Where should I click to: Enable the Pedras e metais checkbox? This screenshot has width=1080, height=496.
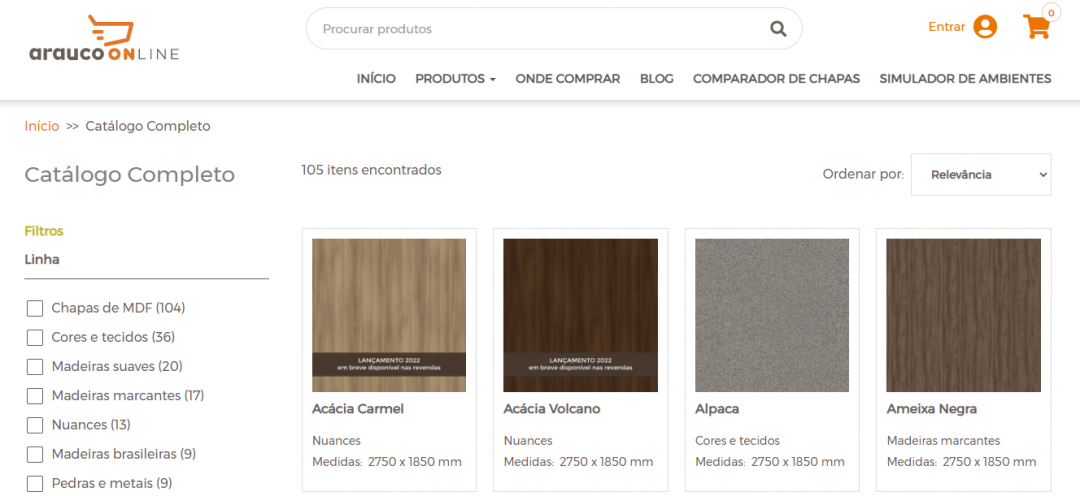pos(35,484)
